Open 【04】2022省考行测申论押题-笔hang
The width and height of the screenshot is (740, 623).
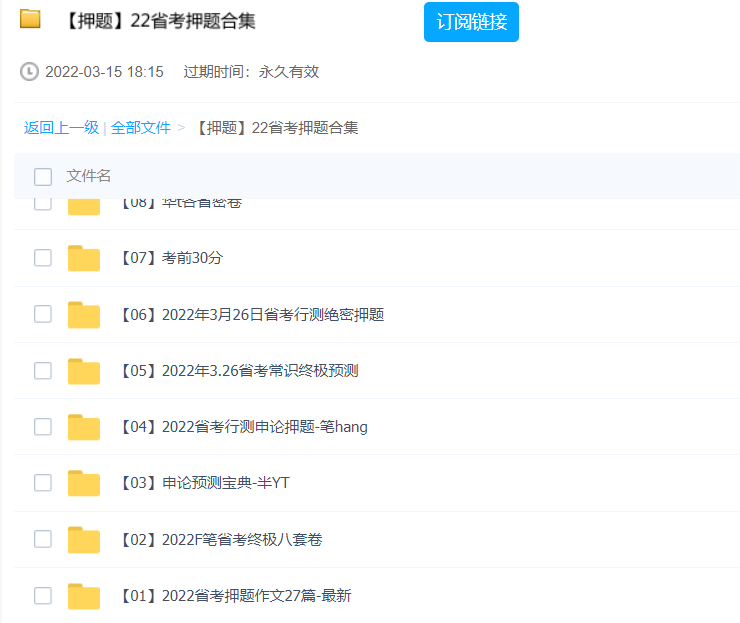click(244, 427)
